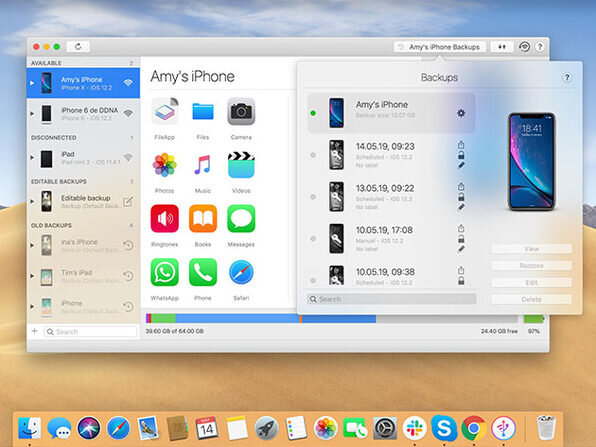Click export icon for 10.05.19, 09:38 backup
Image resolution: width=596 pixels, height=447 pixels.
pyautogui.click(x=461, y=270)
